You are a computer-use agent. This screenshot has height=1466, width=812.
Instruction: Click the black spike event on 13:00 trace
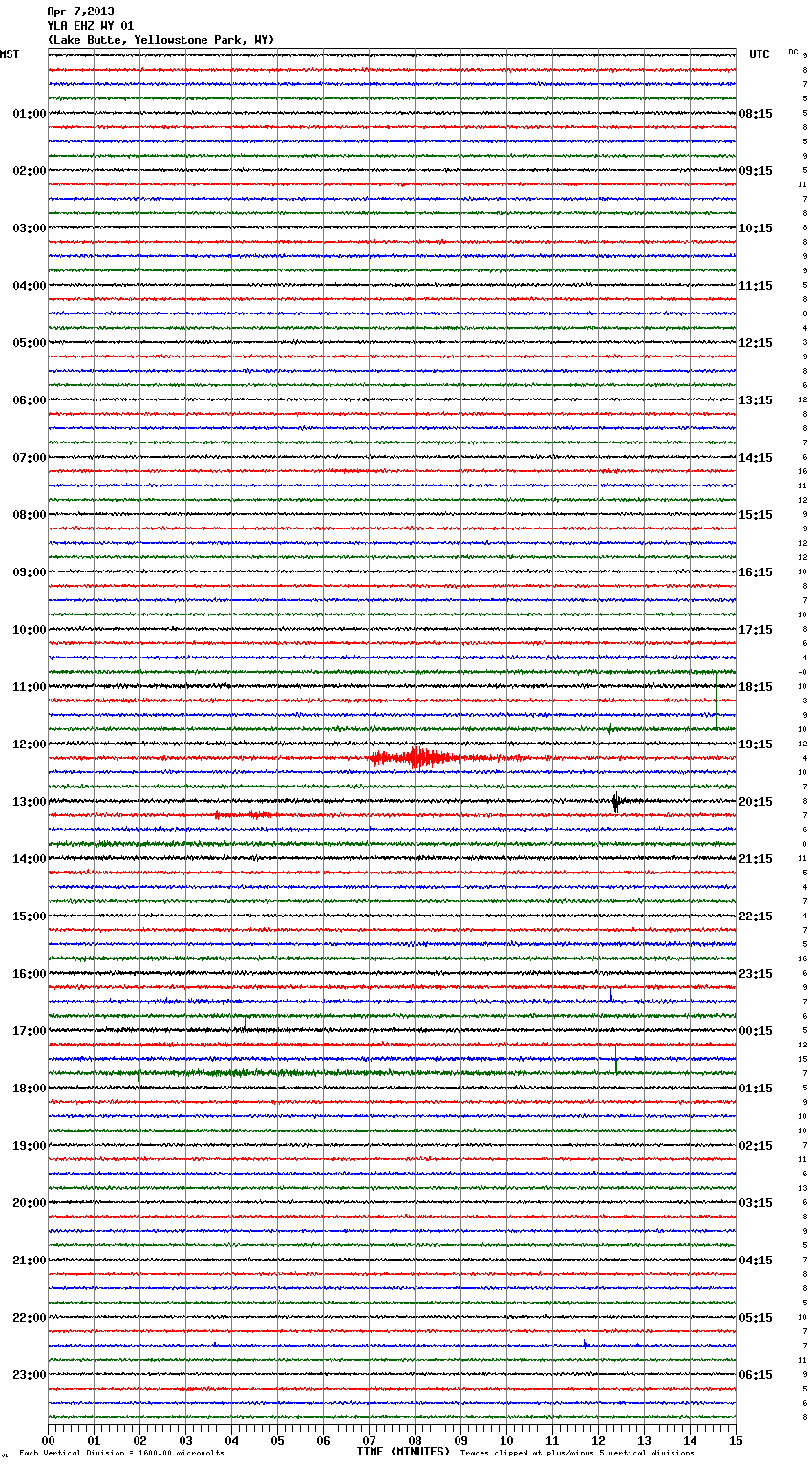pyautogui.click(x=616, y=802)
